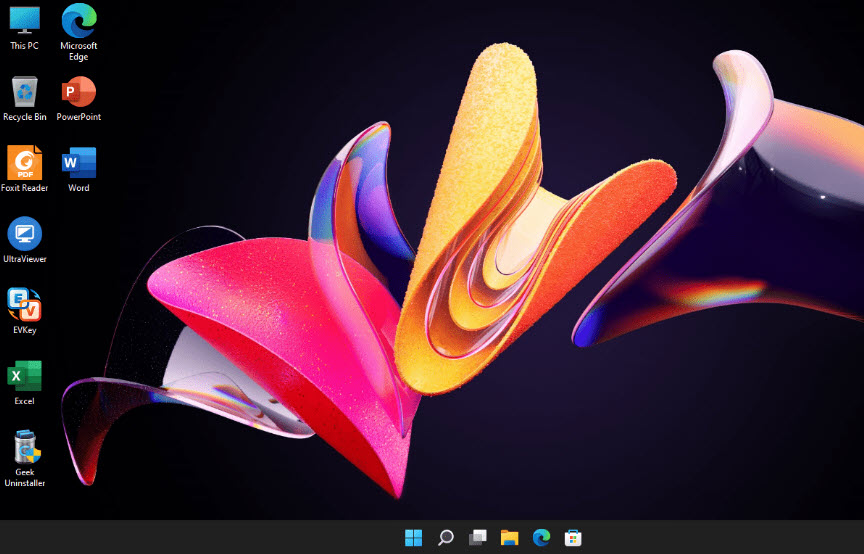Open taskbar Search magnifier
Screen dimensions: 864x554
(445, 537)
